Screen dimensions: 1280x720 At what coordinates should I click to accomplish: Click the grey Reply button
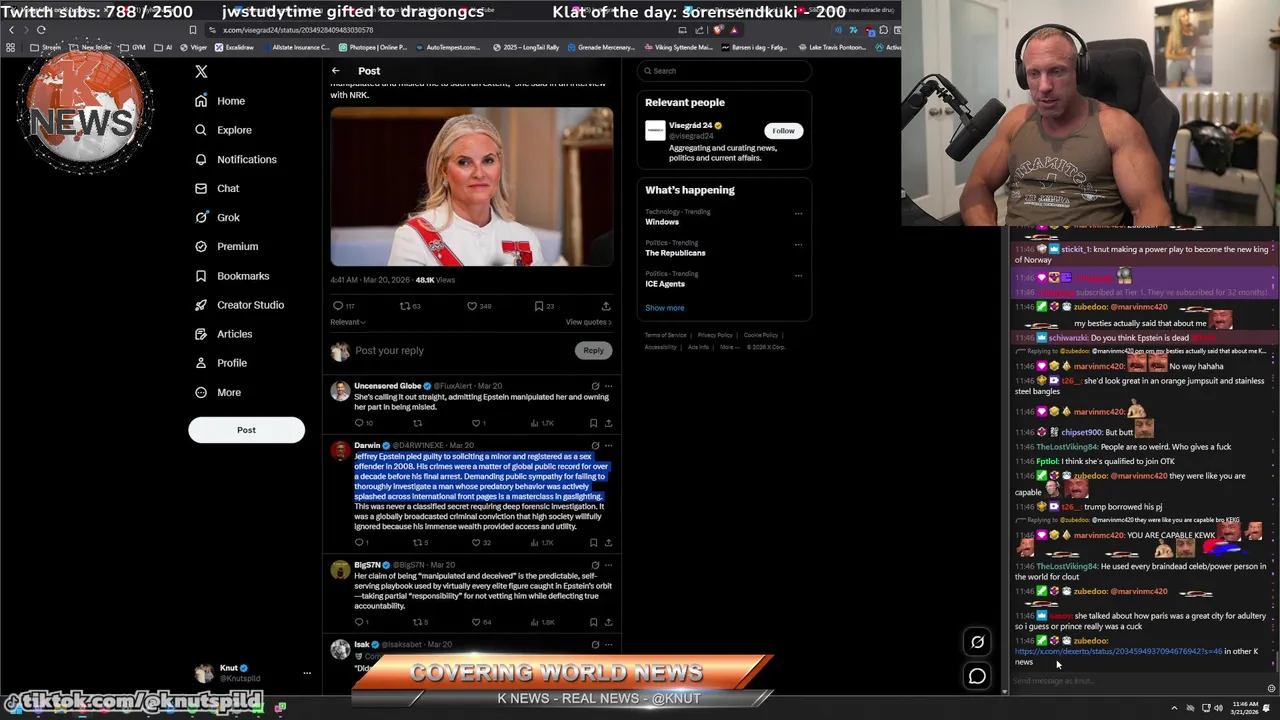click(593, 351)
